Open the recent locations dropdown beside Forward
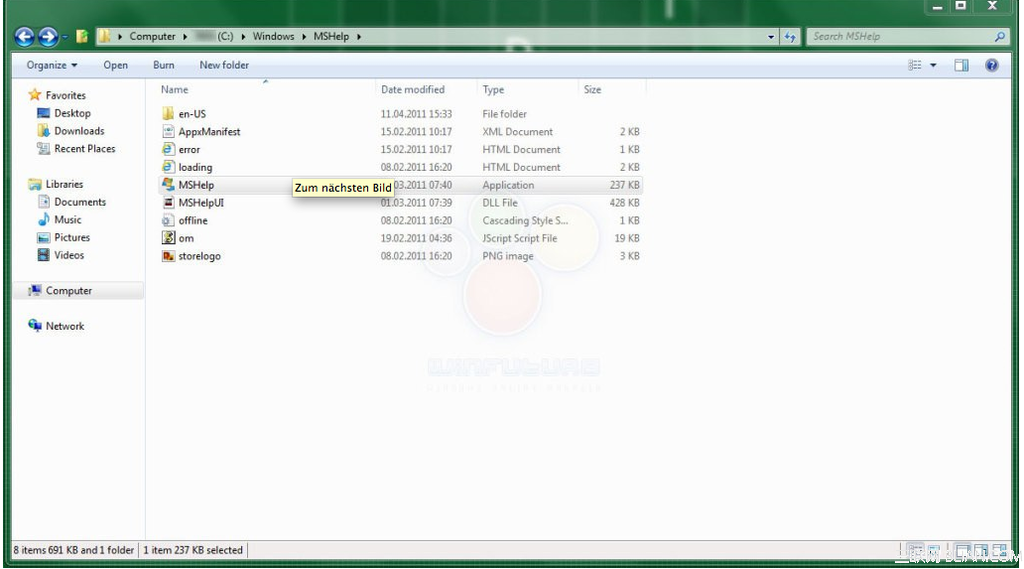The width and height of the screenshot is (1024, 569). (65, 37)
